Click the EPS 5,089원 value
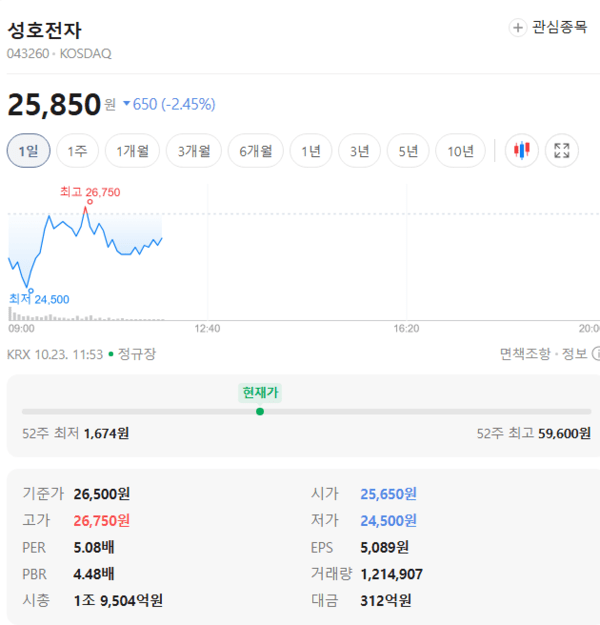600x625 pixels. click(384, 547)
